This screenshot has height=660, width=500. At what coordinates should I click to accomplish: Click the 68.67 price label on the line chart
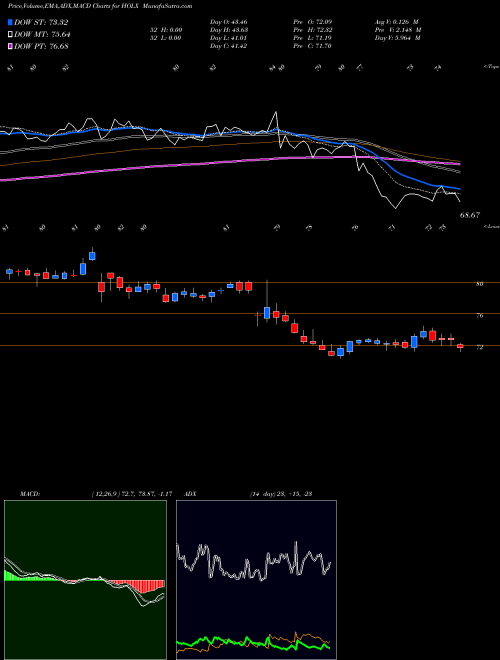tap(470, 215)
